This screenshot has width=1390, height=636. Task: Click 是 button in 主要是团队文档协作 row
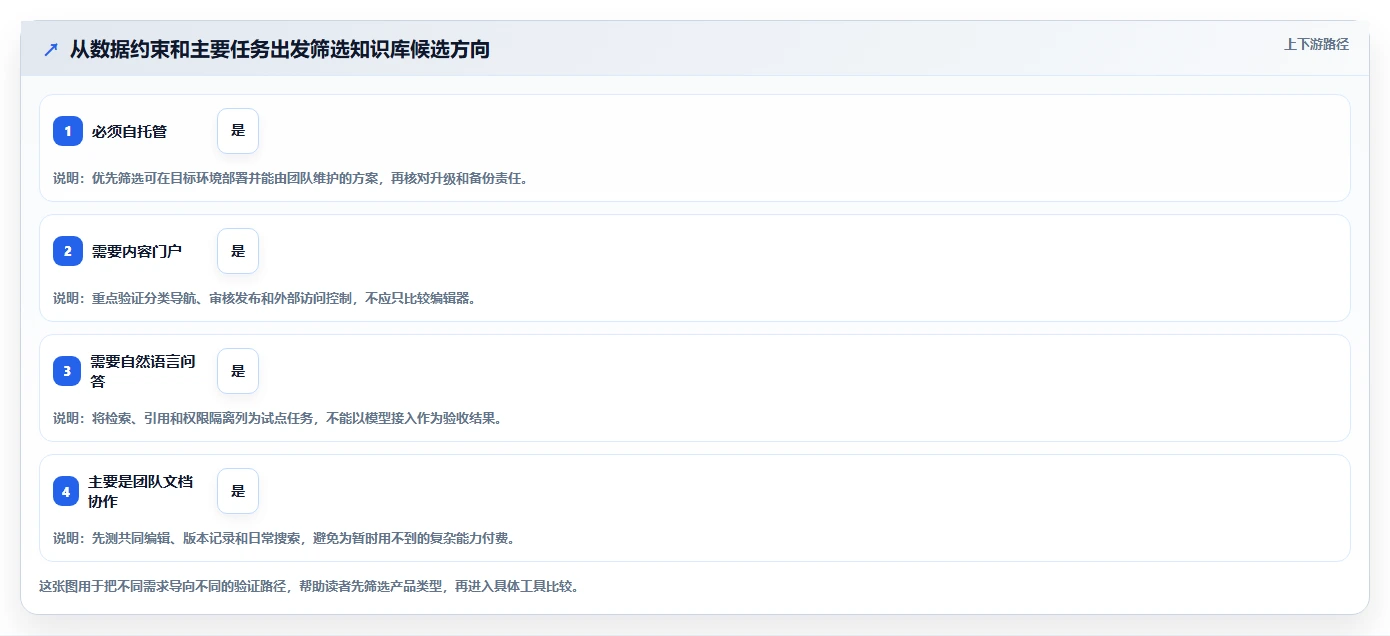coord(238,491)
